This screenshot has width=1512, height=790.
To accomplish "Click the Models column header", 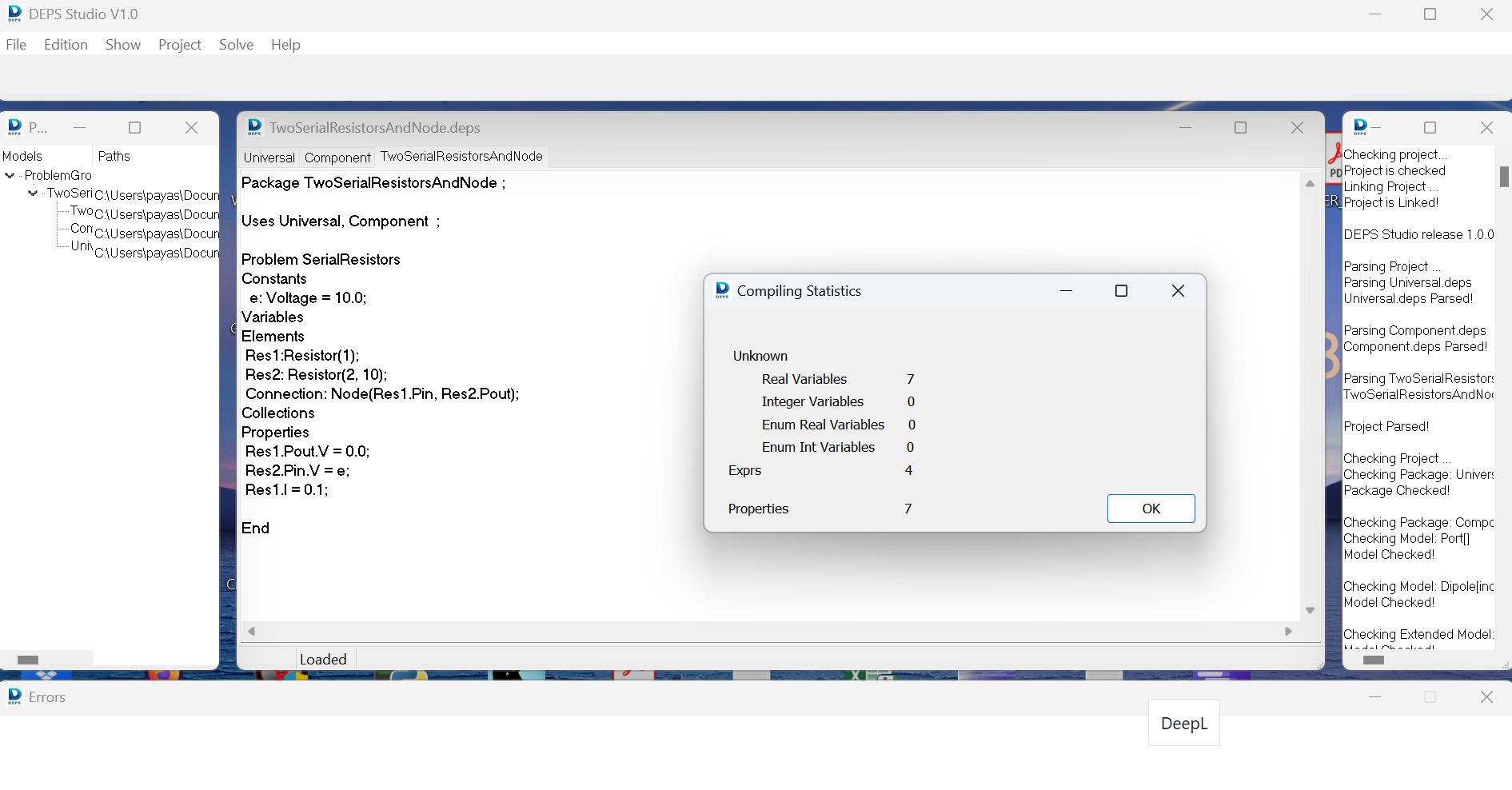I will (22, 156).
